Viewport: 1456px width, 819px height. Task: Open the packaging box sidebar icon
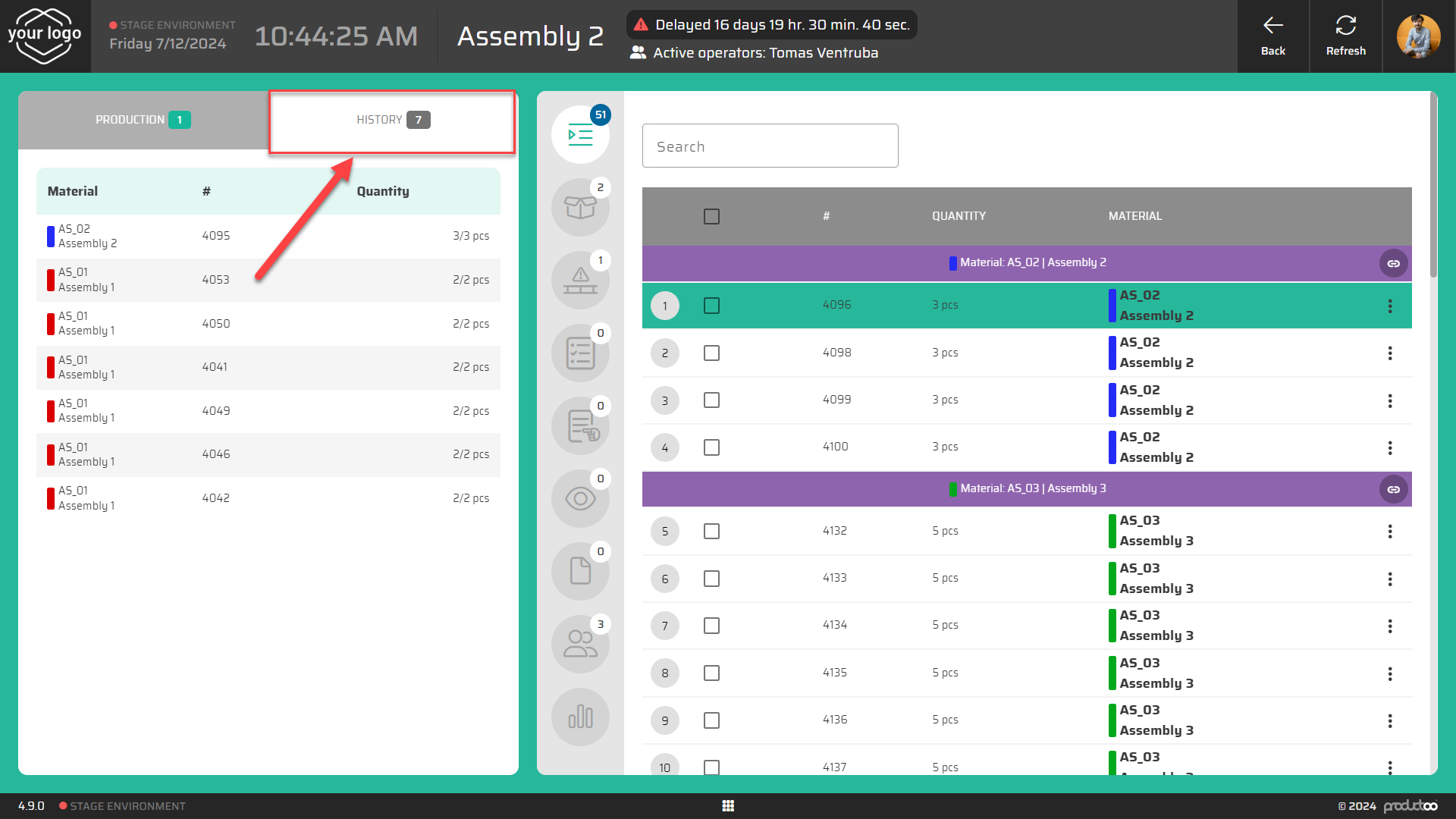[580, 208]
